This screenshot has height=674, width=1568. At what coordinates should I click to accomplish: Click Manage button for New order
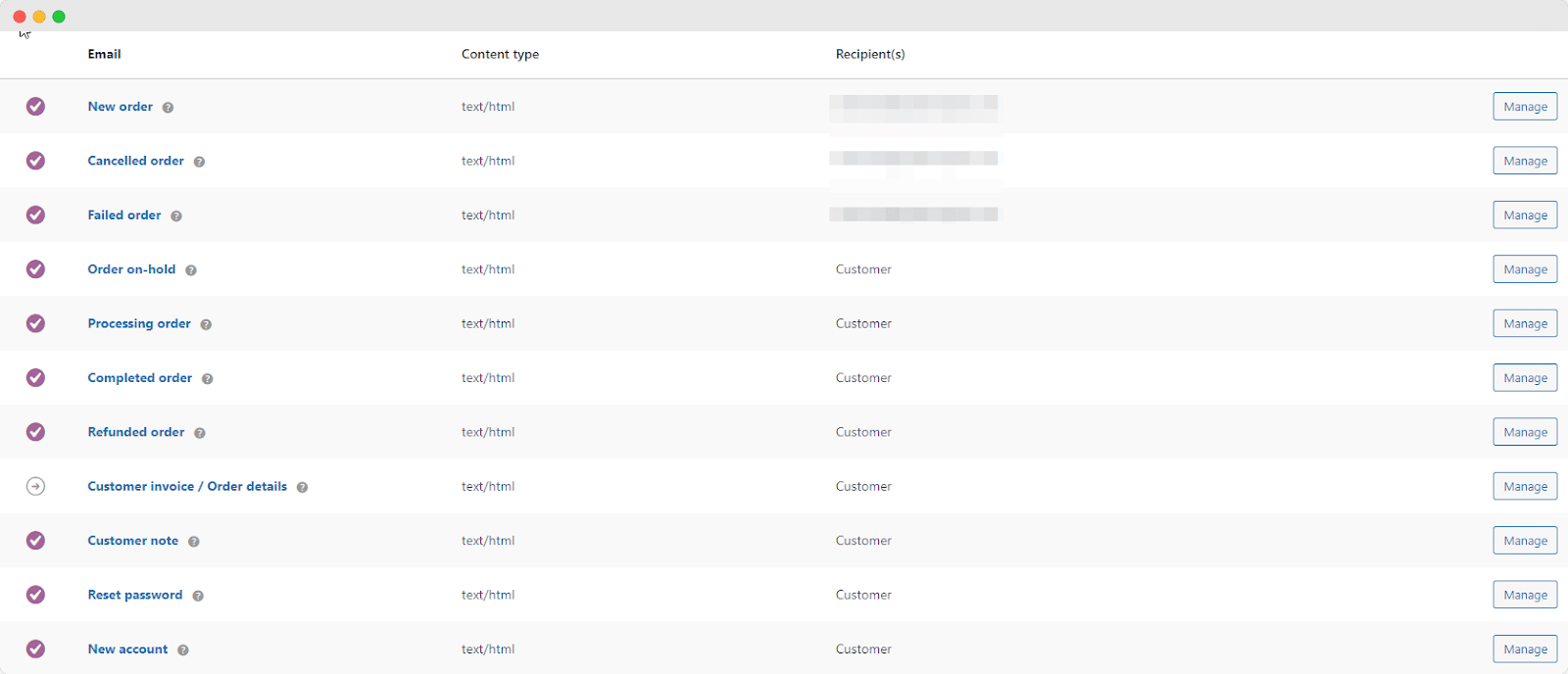tap(1525, 107)
